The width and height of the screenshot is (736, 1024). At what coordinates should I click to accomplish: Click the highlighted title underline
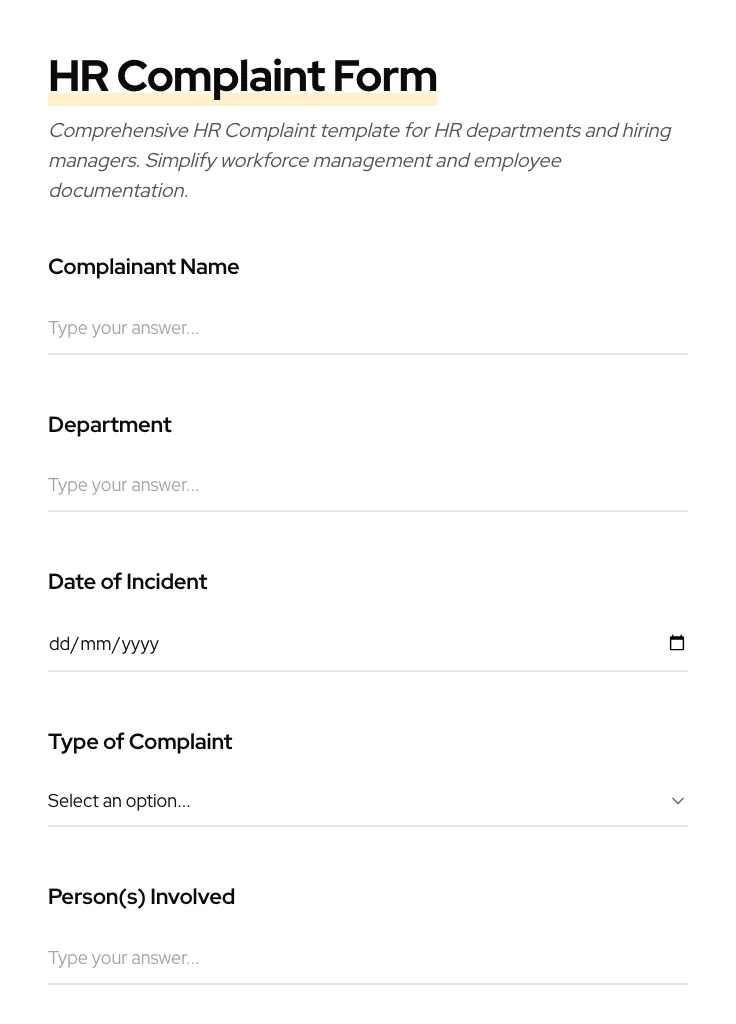(242, 98)
